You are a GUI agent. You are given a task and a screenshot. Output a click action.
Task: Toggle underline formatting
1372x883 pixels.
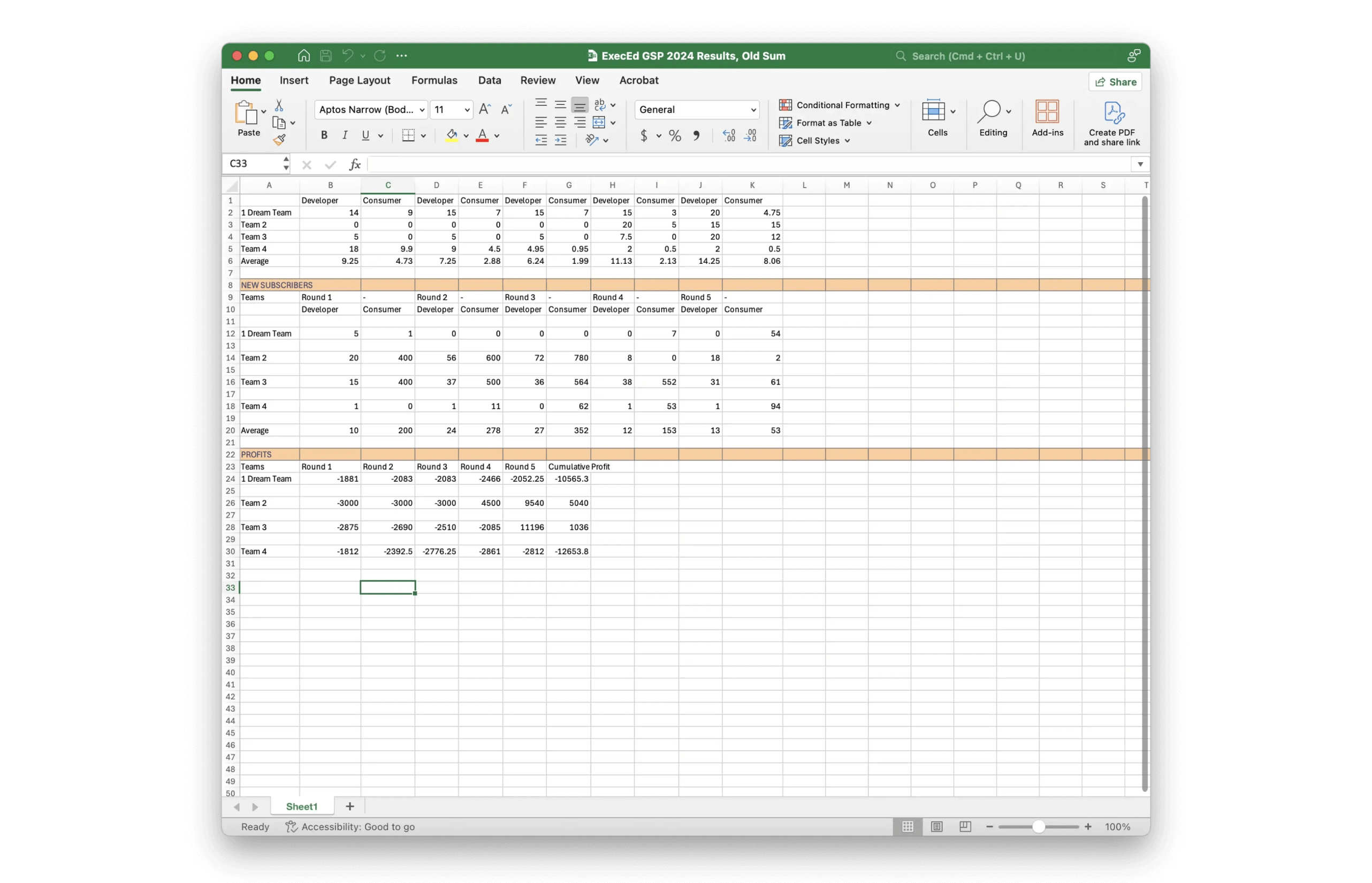click(366, 135)
